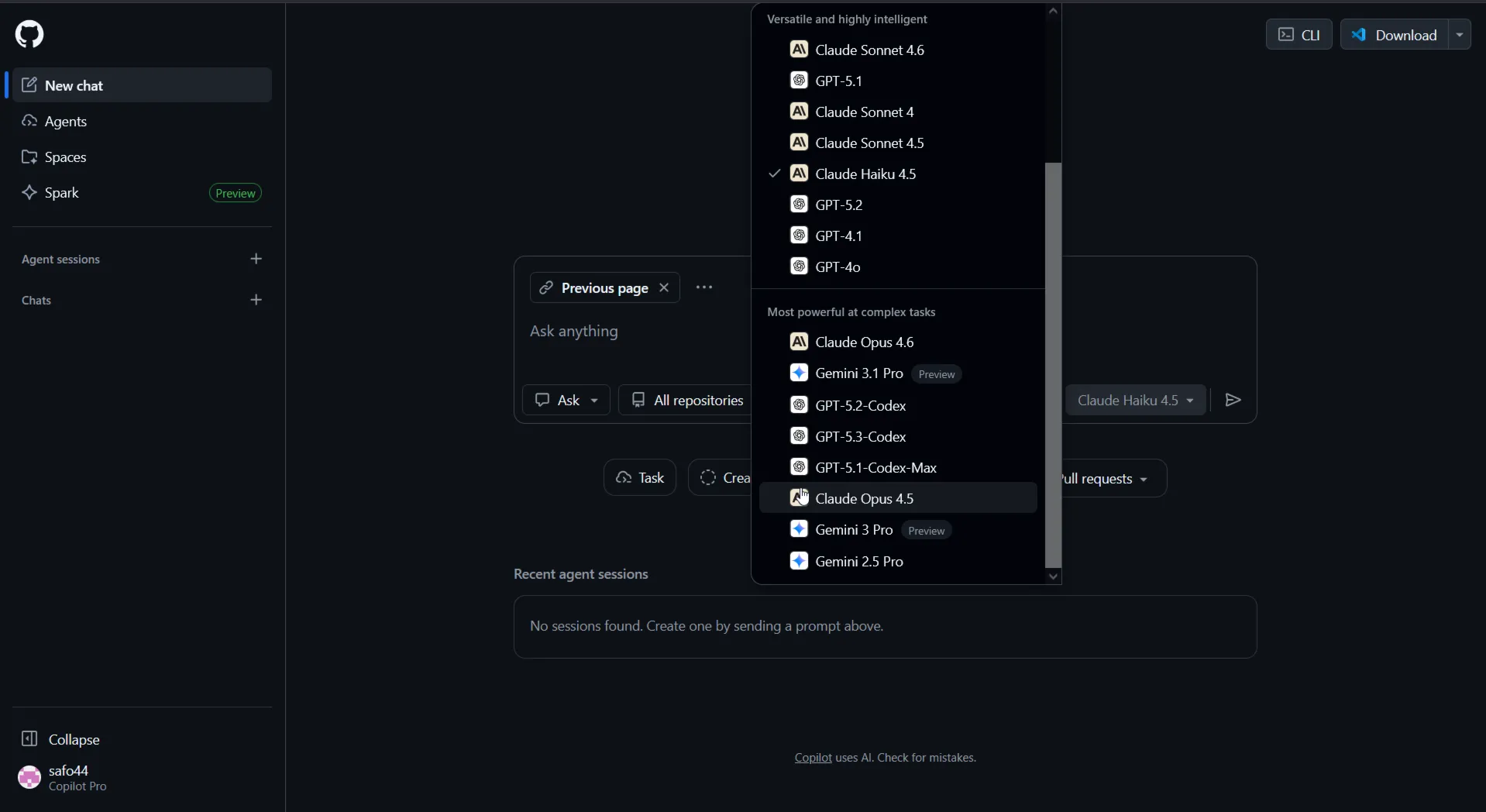
Task: Open the Spaces page link
Action: click(143, 157)
